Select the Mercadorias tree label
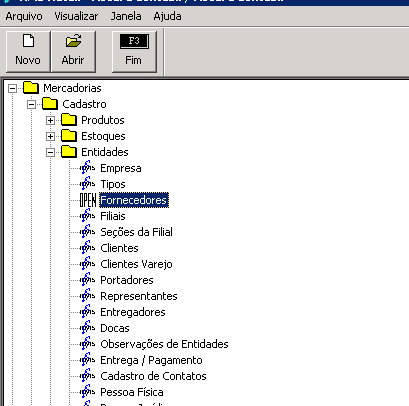This screenshot has height=406, width=409. (72, 88)
